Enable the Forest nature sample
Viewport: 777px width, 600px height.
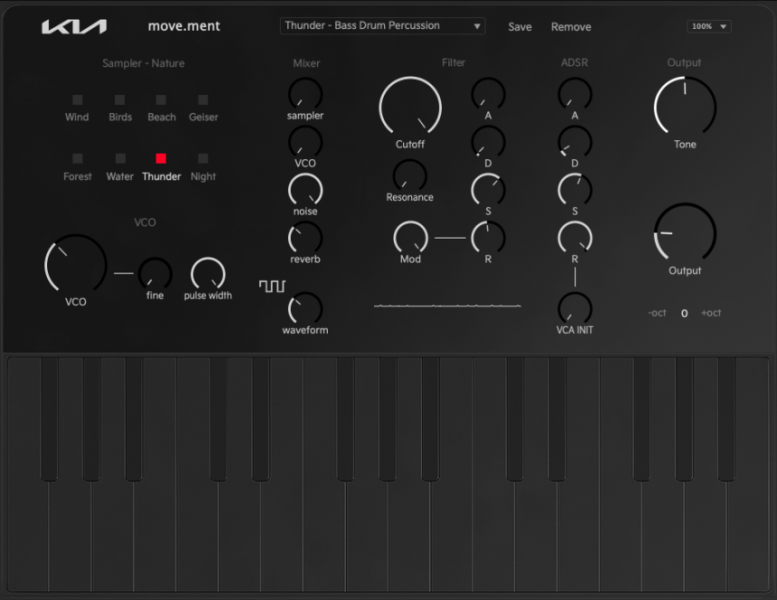pos(77,159)
